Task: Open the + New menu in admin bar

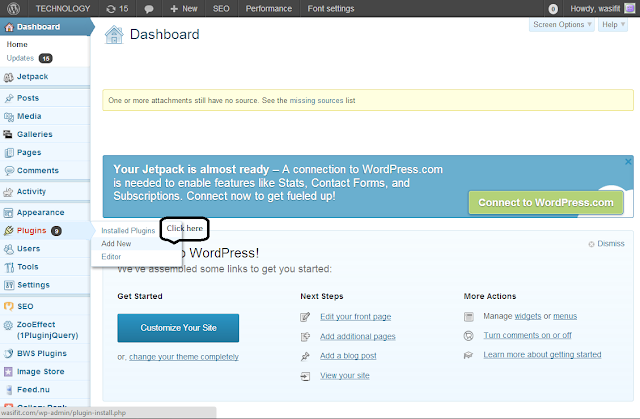Action: pyautogui.click(x=184, y=9)
